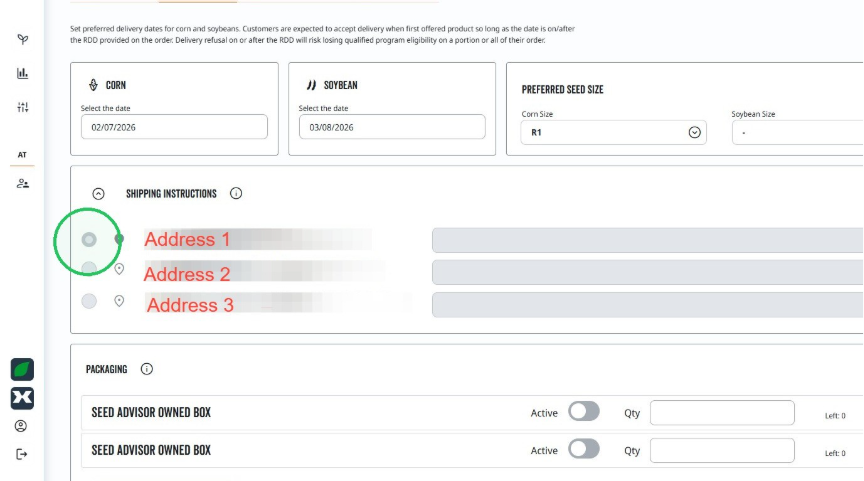
Task: Open the bar chart reports icon
Action: [23, 73]
